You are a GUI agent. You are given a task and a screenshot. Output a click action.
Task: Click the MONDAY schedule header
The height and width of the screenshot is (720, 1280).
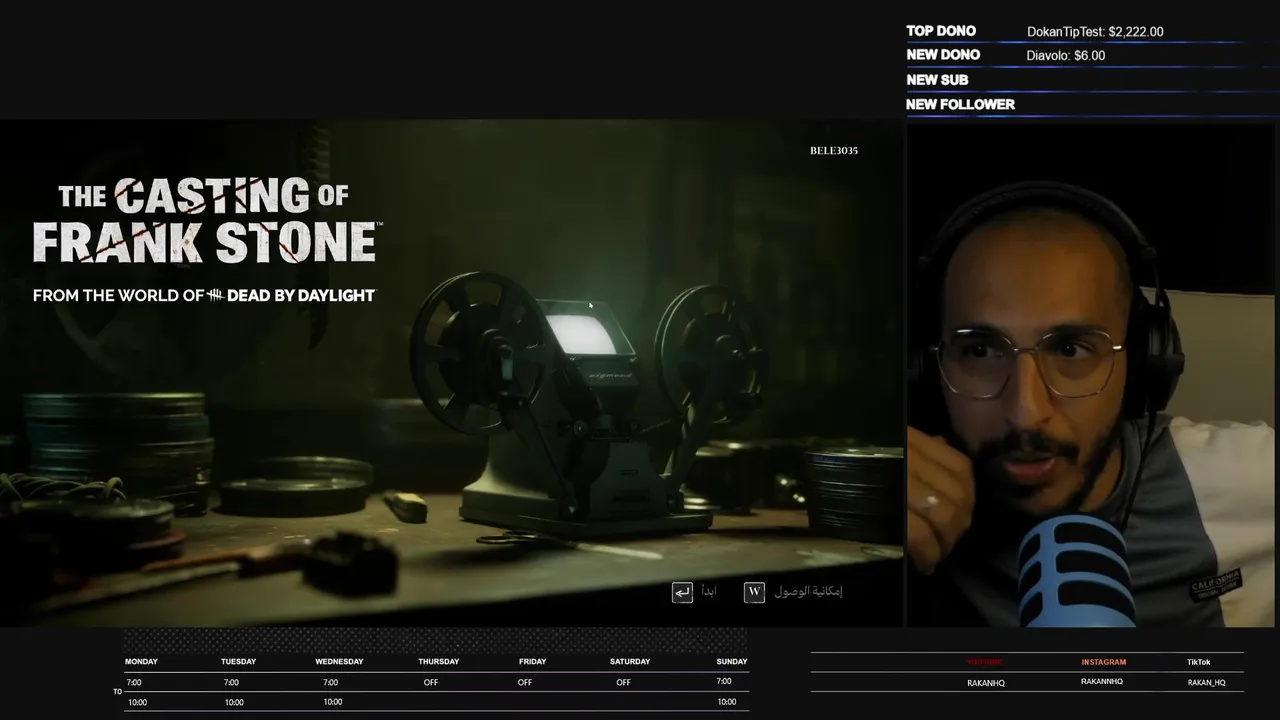point(141,661)
